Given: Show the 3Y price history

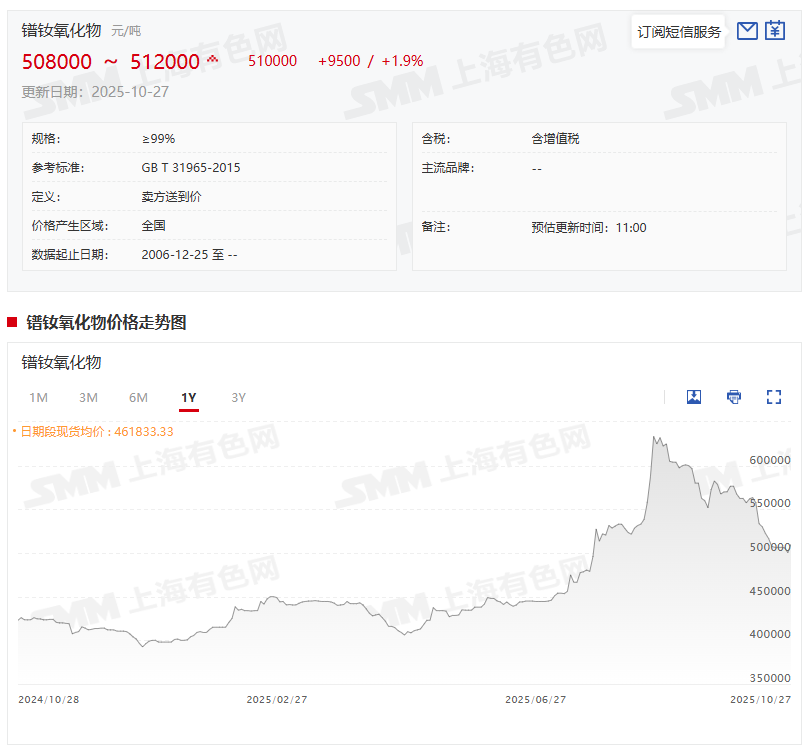Looking at the screenshot, I should (x=238, y=398).
